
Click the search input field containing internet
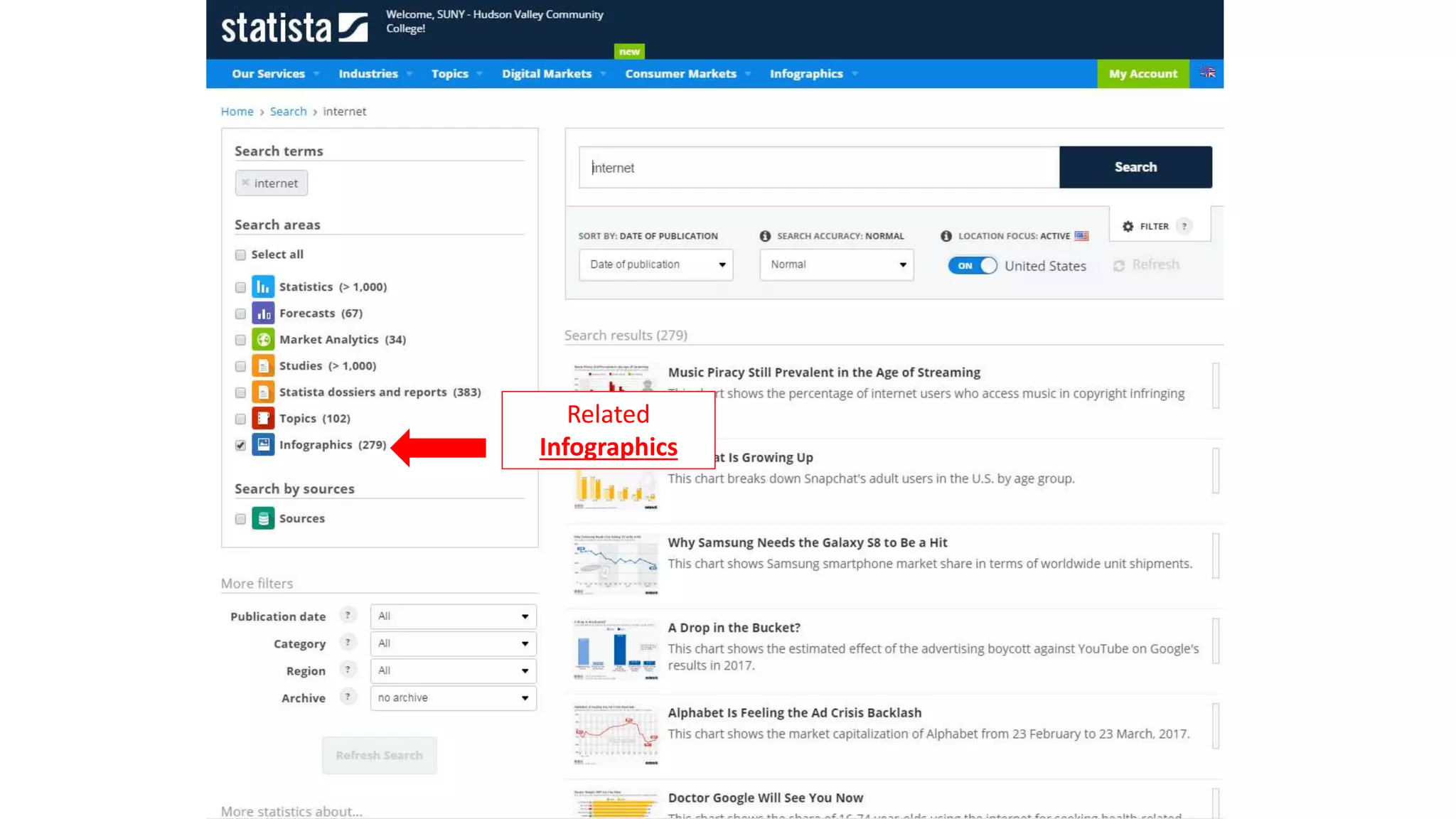point(818,168)
